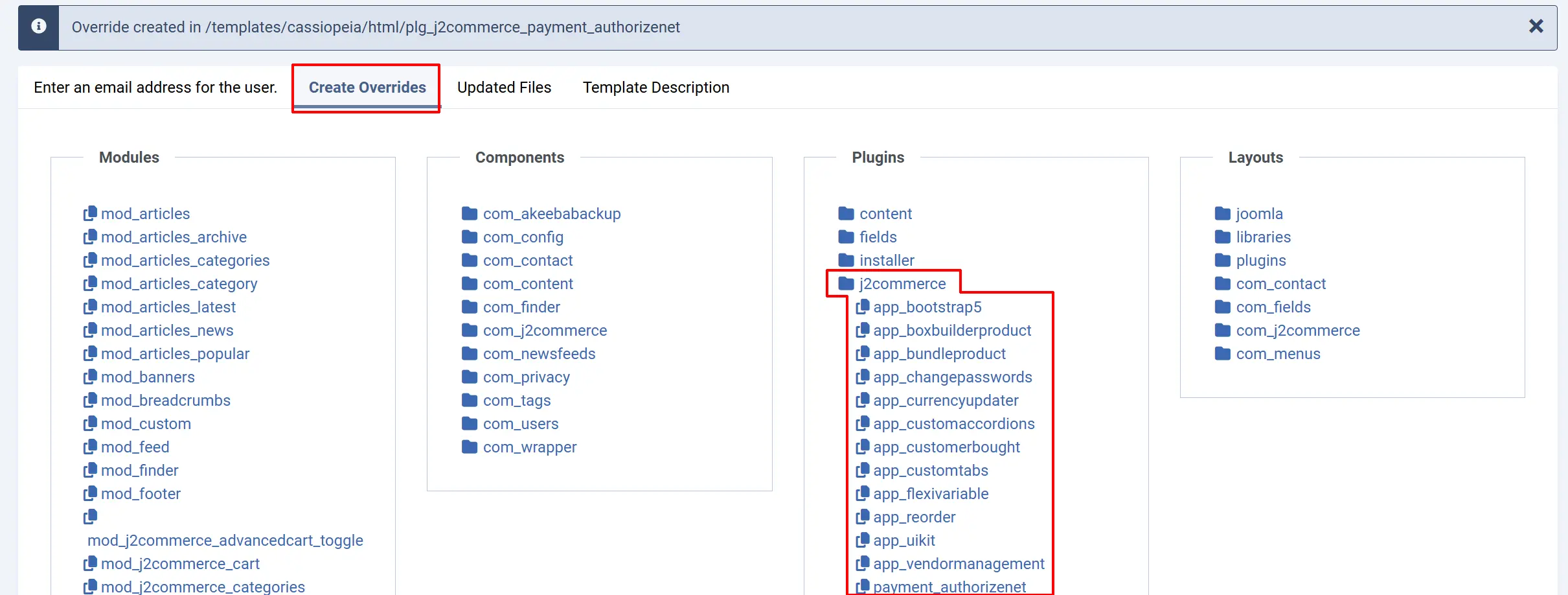
Task: Click the copy icon beside app_bundleproduct
Action: pos(862,353)
